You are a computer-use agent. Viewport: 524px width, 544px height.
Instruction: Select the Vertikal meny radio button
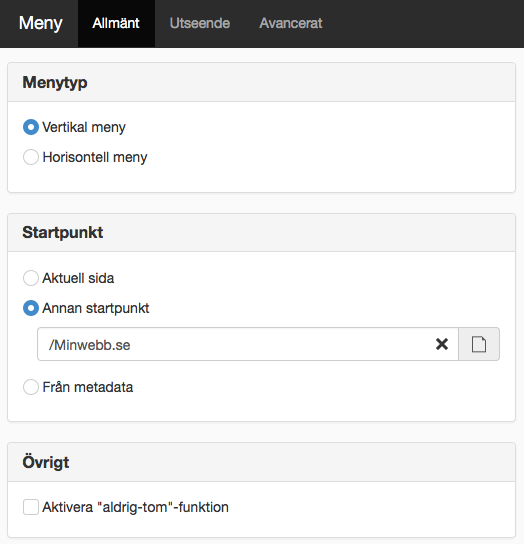(31, 127)
